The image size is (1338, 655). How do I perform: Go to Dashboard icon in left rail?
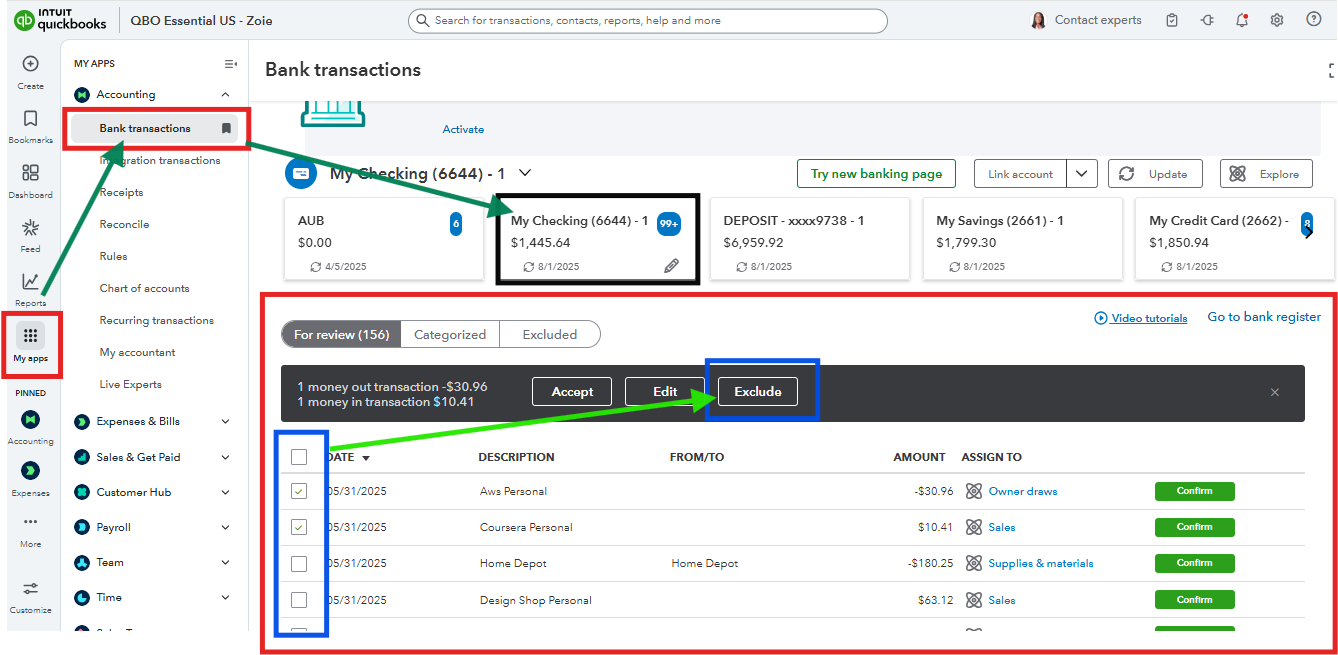click(x=30, y=173)
